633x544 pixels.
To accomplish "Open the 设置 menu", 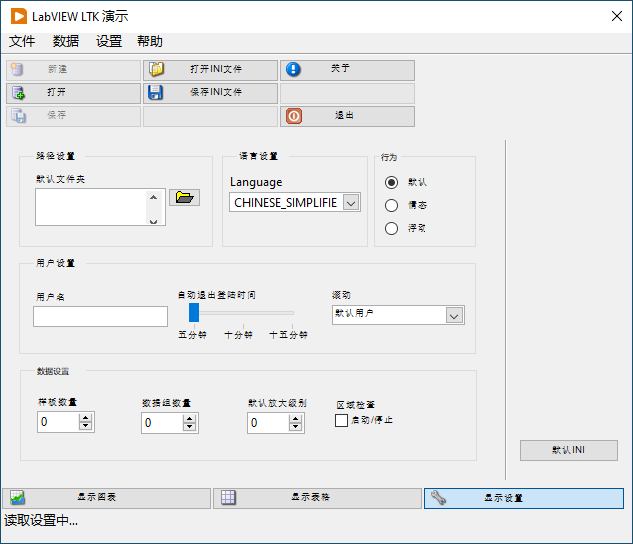I will point(109,41).
